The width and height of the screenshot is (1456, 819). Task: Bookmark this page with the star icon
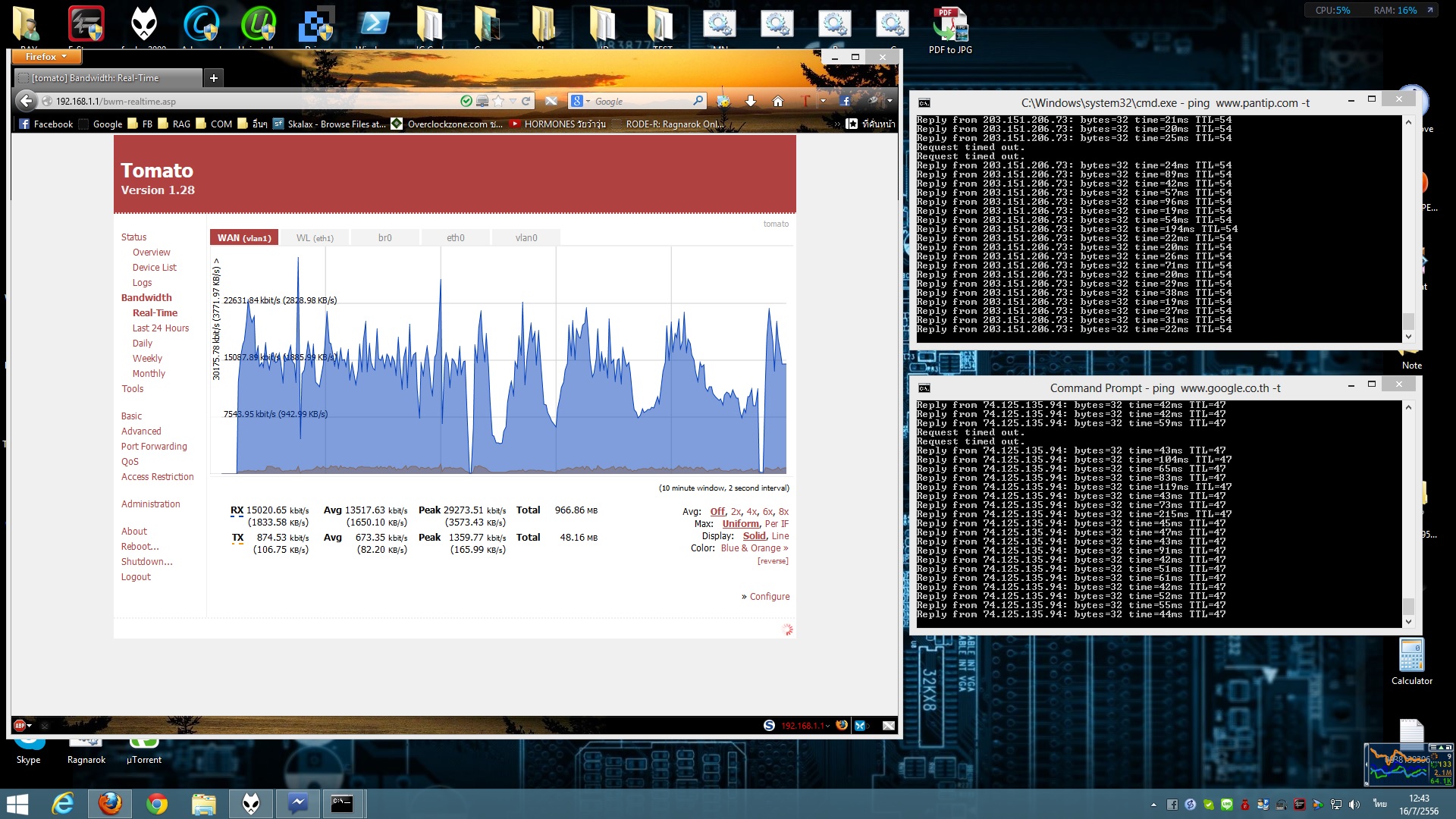click(x=498, y=101)
